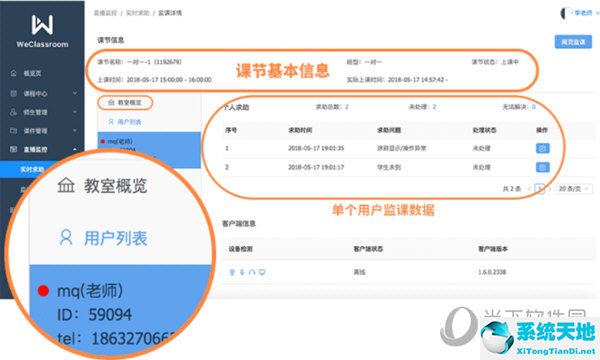Viewport: 600px width, 360px height.
Task: Select page 1 in pagination
Action: pyautogui.click(x=539, y=189)
